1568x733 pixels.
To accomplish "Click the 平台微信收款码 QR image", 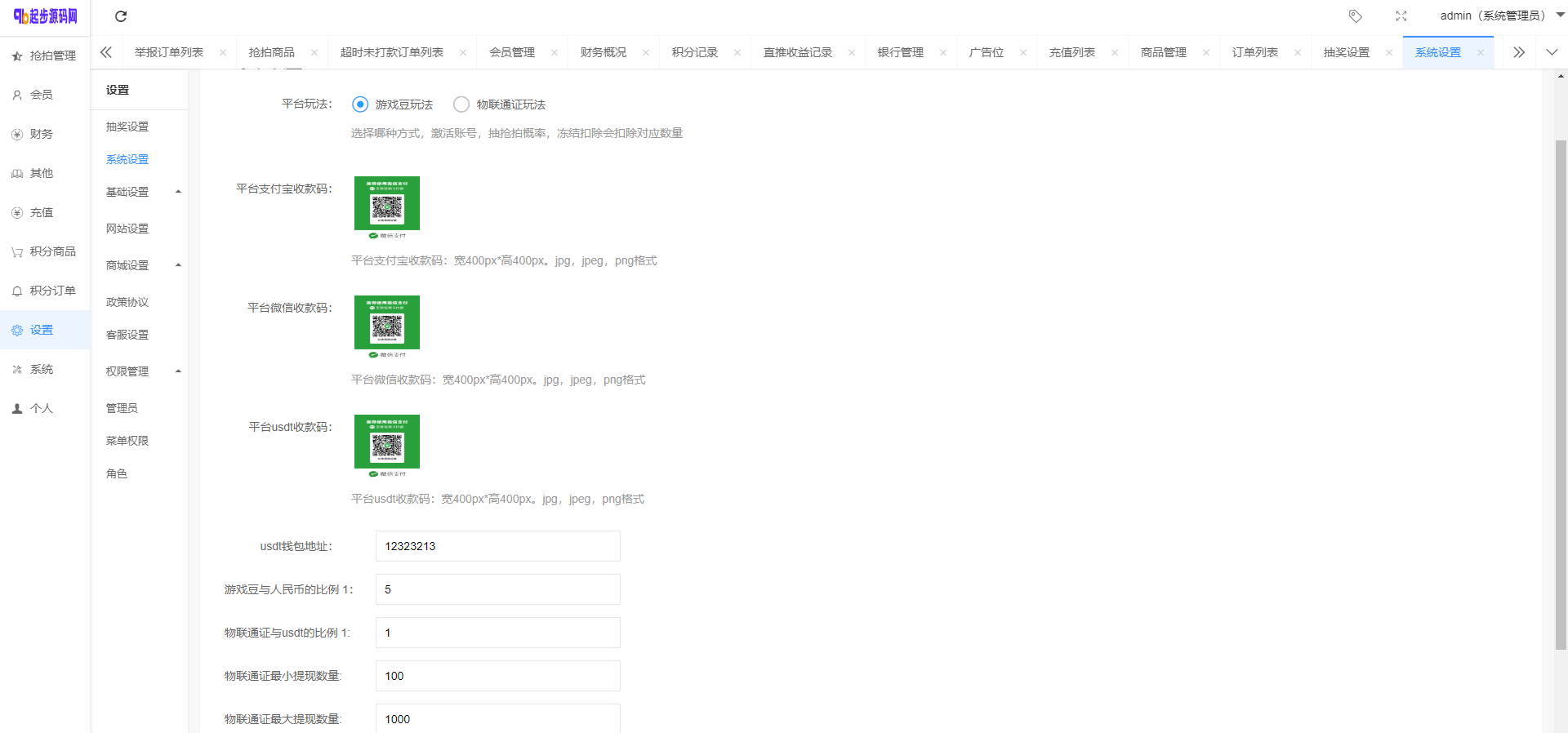I will [x=387, y=327].
